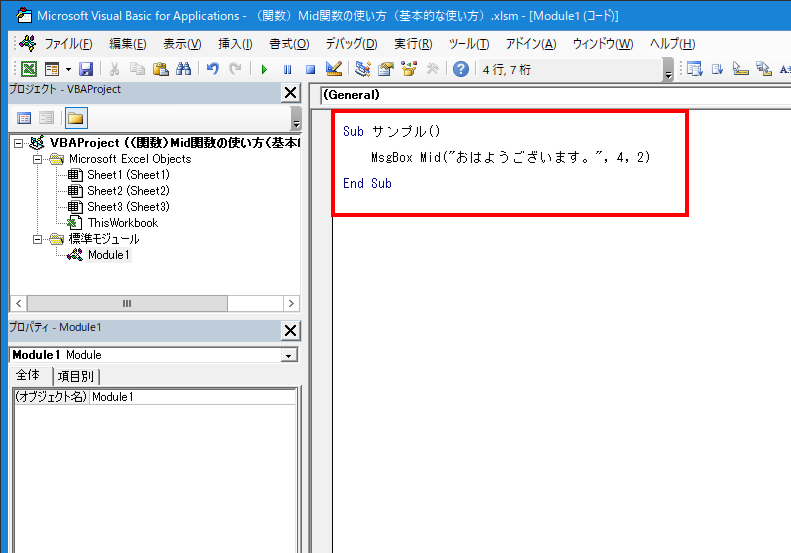Open the Module1 Module object dropdown
The image size is (791, 553).
289,356
